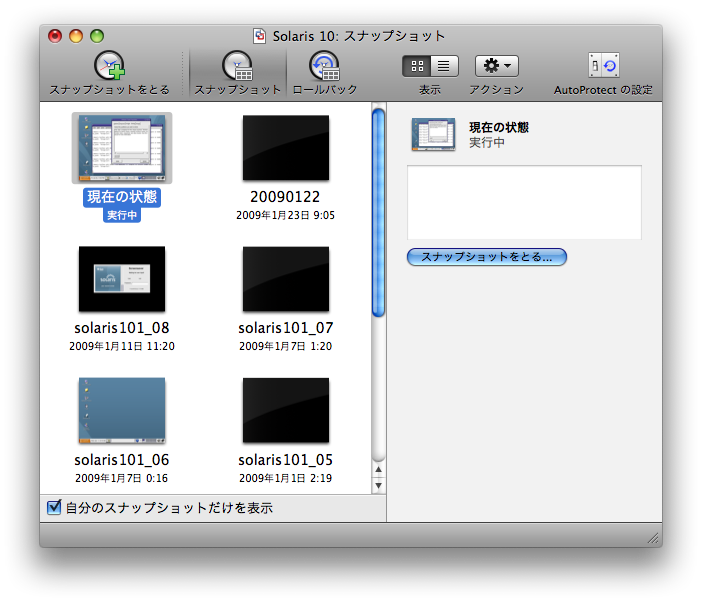Click the blue vertical scrollbar thumb
This screenshot has width=702, height=602.
click(x=378, y=213)
